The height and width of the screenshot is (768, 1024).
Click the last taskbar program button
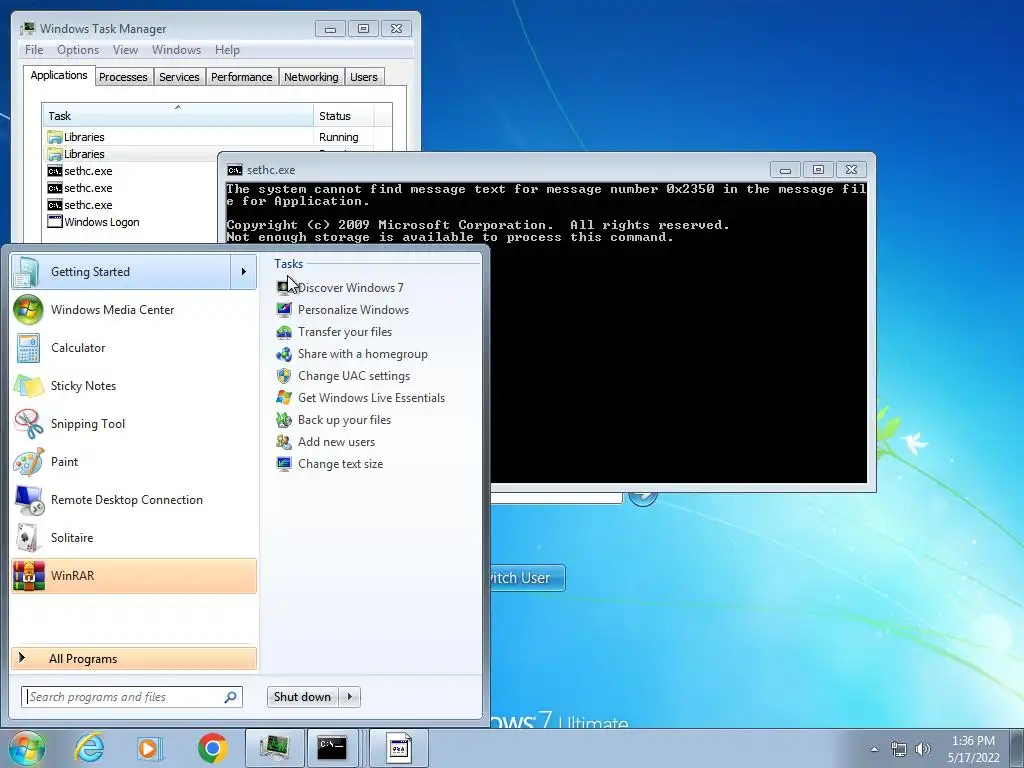399,748
